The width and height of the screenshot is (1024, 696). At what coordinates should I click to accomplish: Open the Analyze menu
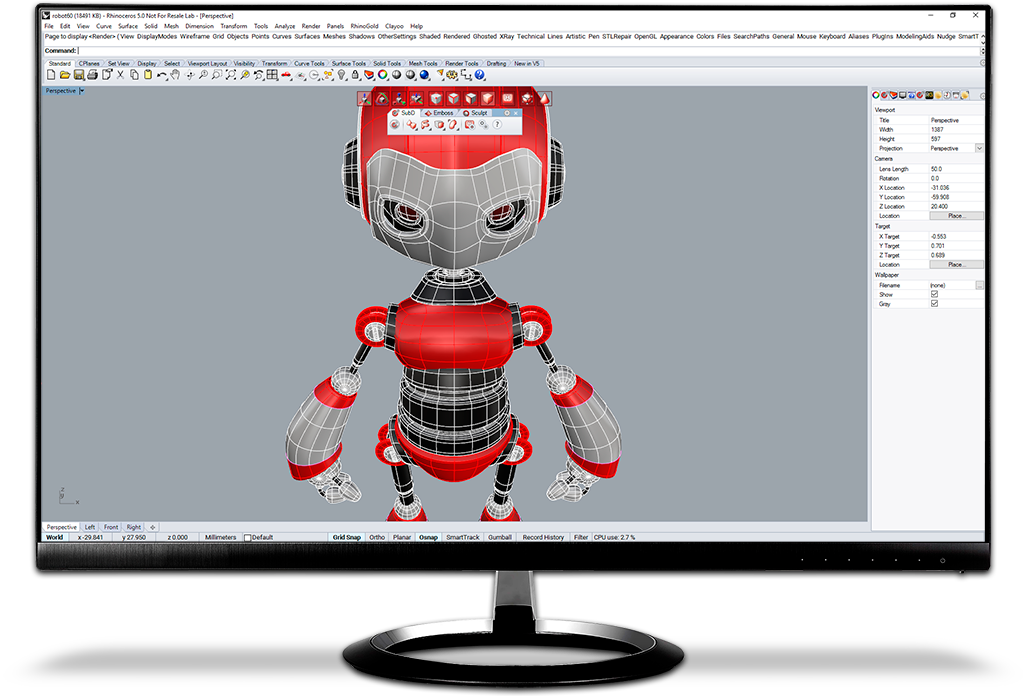(285, 26)
